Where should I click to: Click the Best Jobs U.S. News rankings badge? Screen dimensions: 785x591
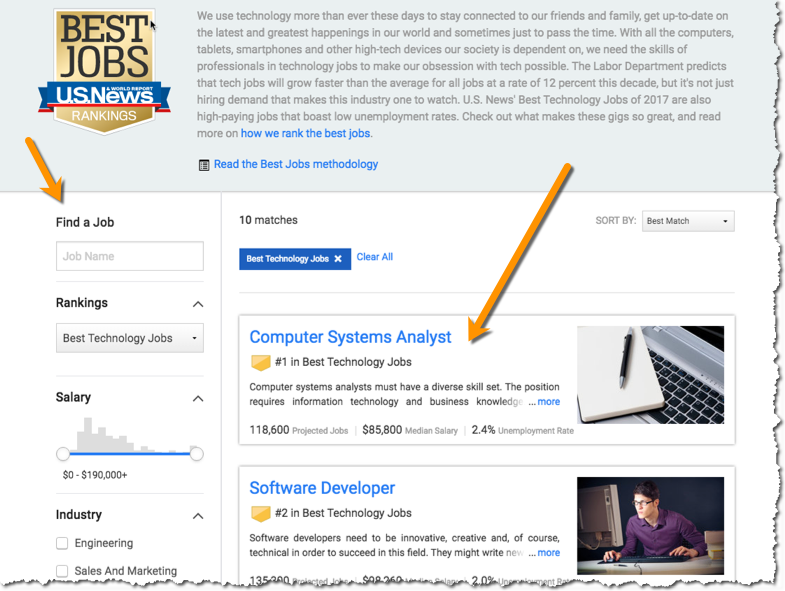point(104,72)
